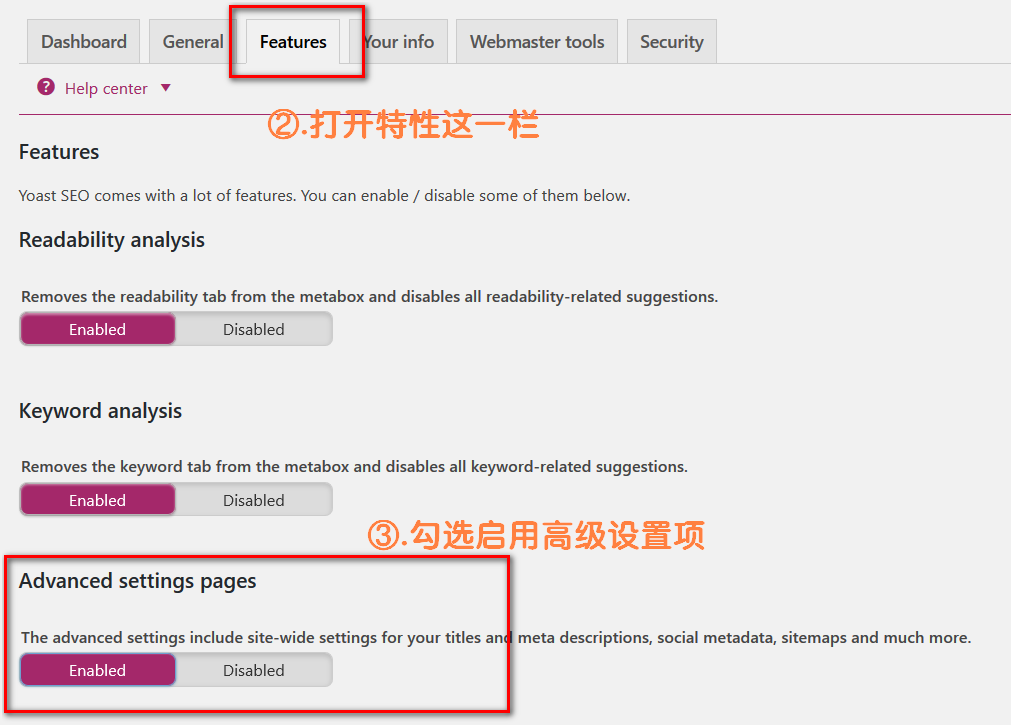The width and height of the screenshot is (1011, 725).
Task: Select the Features tab
Action: point(293,42)
